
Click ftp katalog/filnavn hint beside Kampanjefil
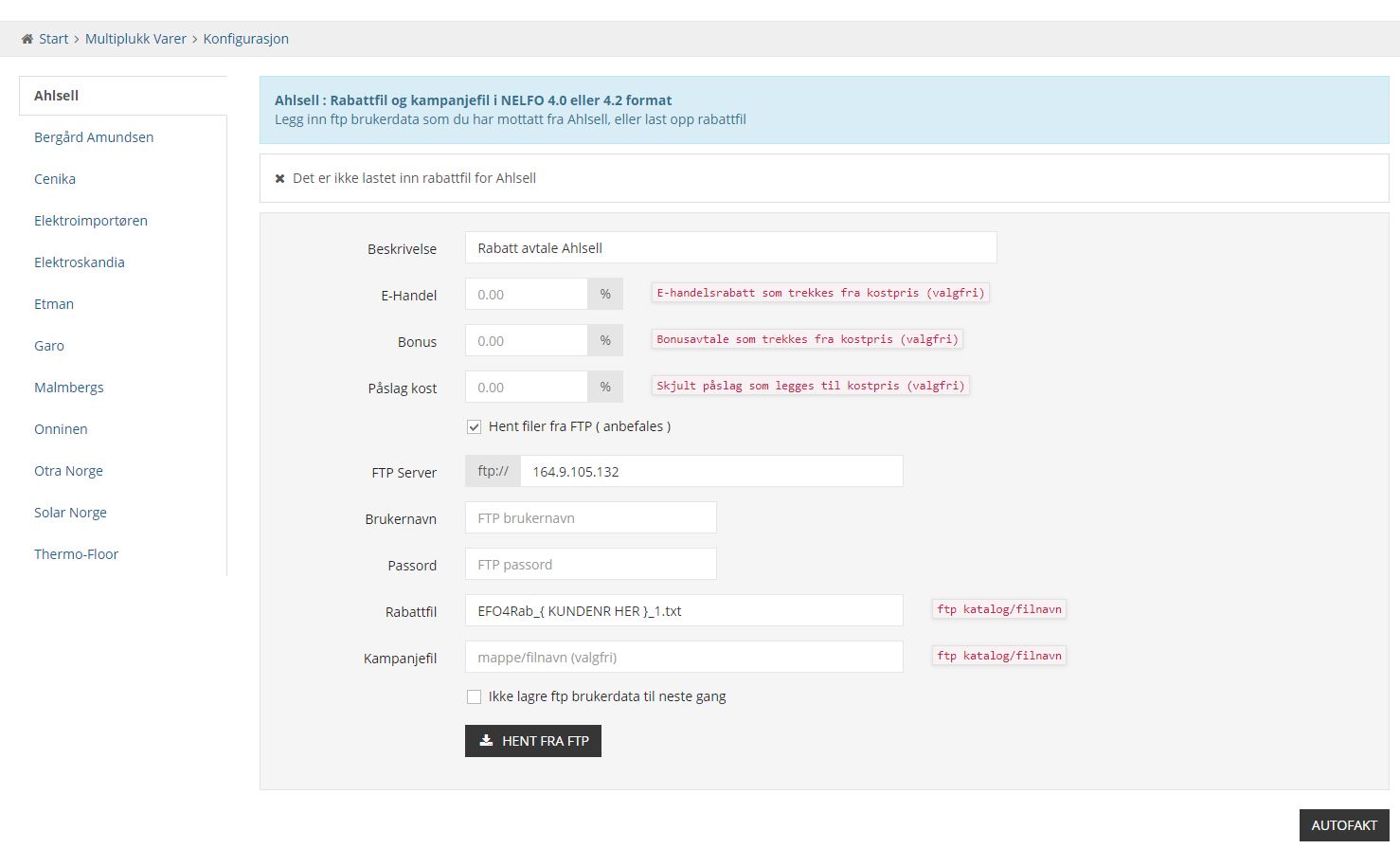tap(999, 656)
